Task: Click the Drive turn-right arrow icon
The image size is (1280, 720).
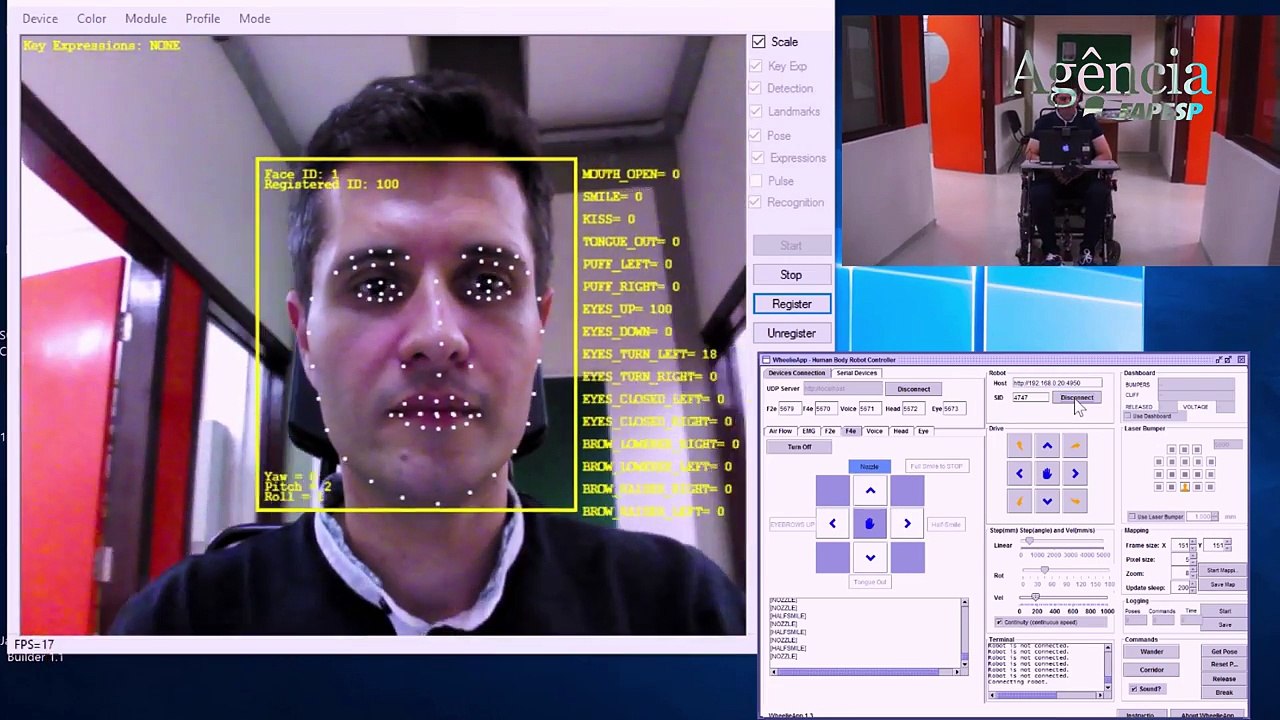Action: [1075, 474]
